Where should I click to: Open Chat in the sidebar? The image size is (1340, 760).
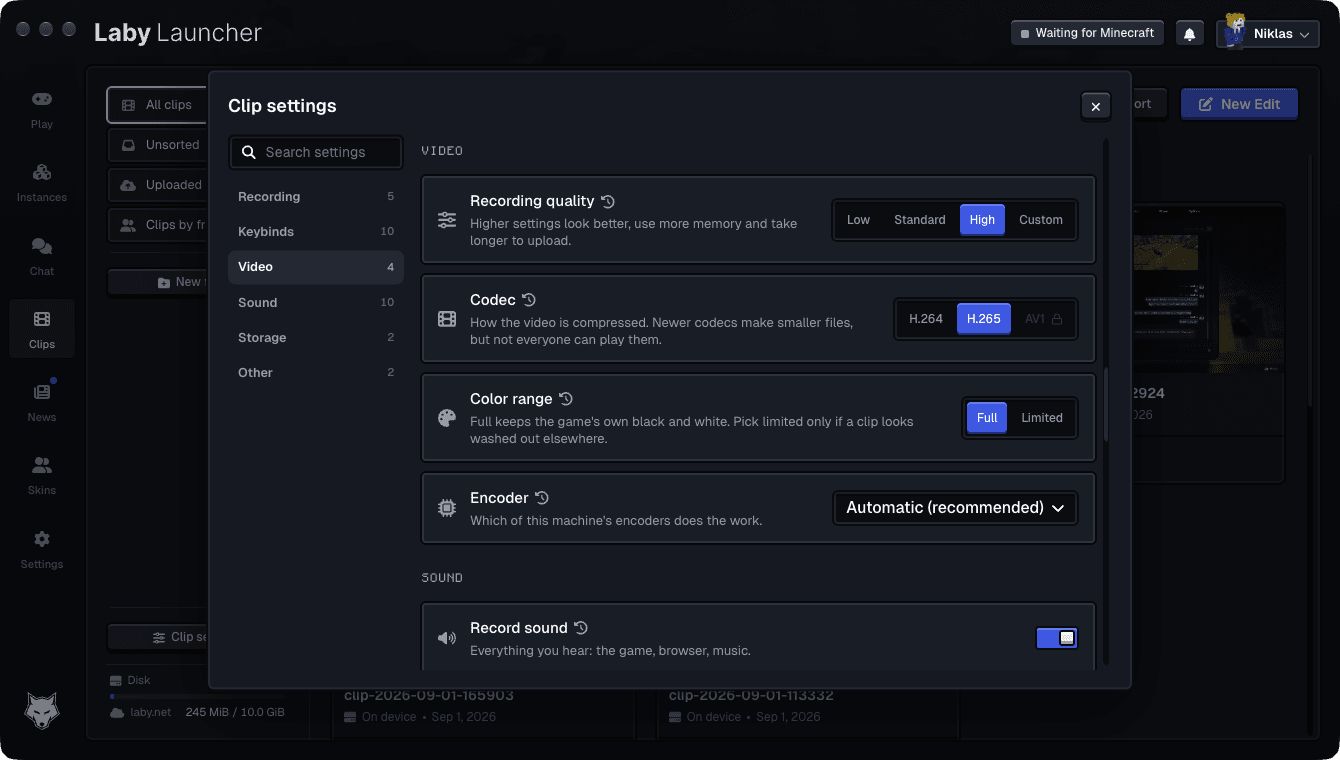click(x=42, y=257)
